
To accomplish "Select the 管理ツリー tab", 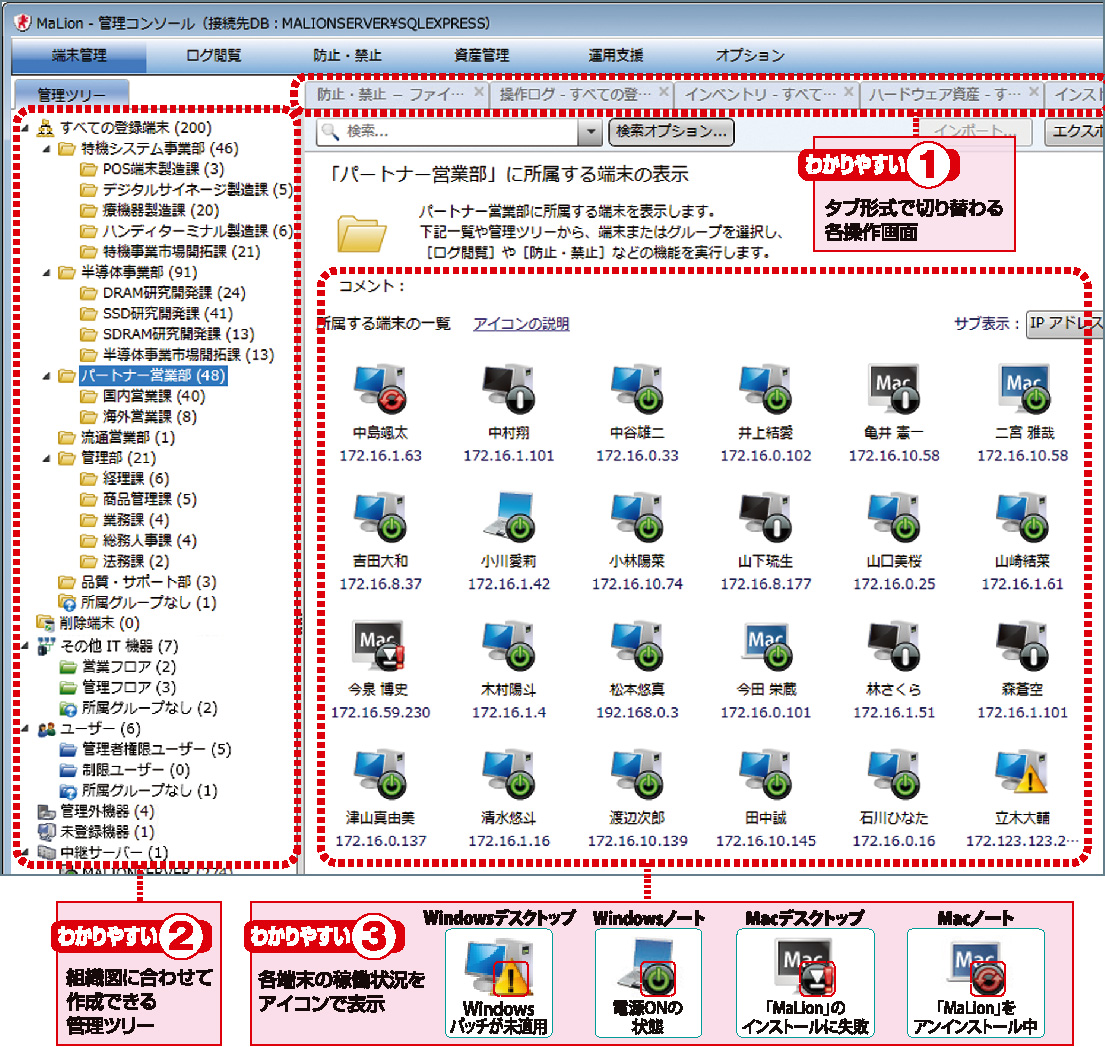I will click(71, 94).
